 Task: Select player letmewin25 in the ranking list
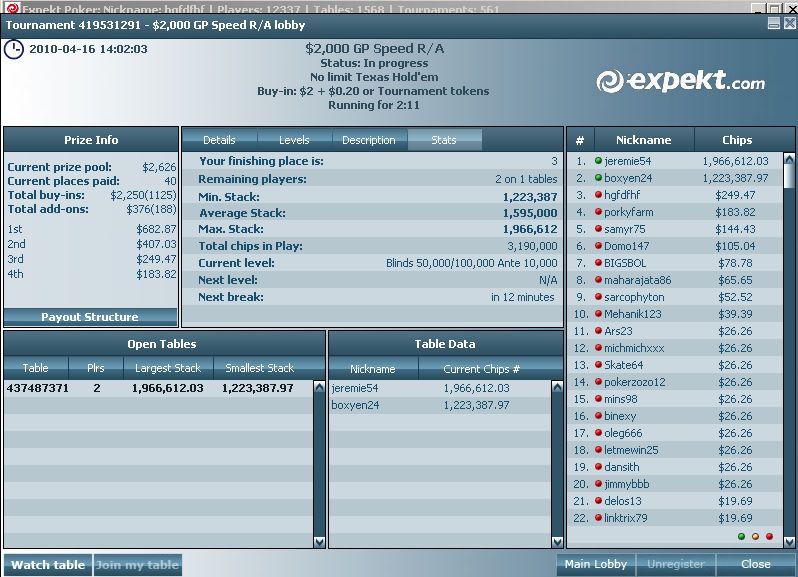click(675, 450)
